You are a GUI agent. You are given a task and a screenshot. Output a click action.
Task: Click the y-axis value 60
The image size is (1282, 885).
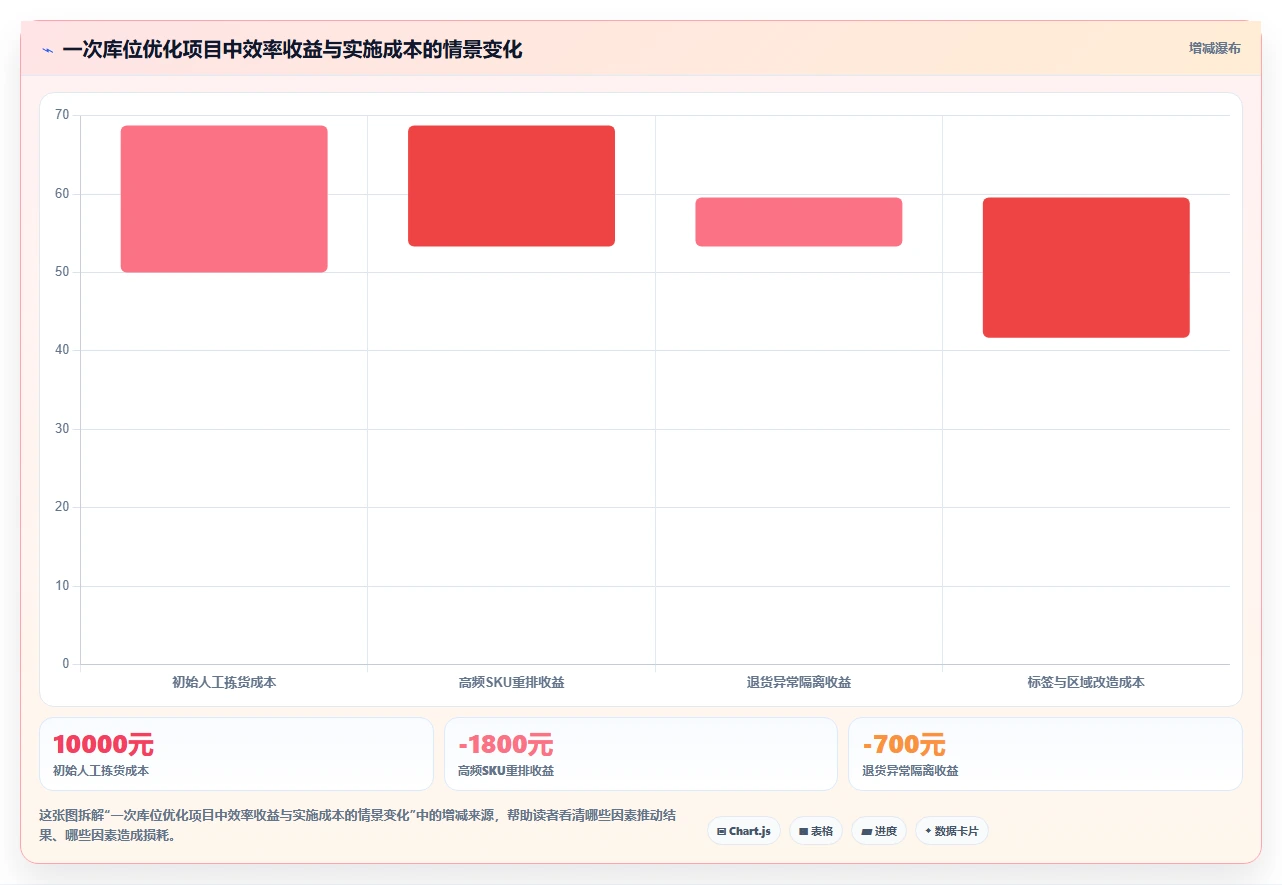[62, 194]
